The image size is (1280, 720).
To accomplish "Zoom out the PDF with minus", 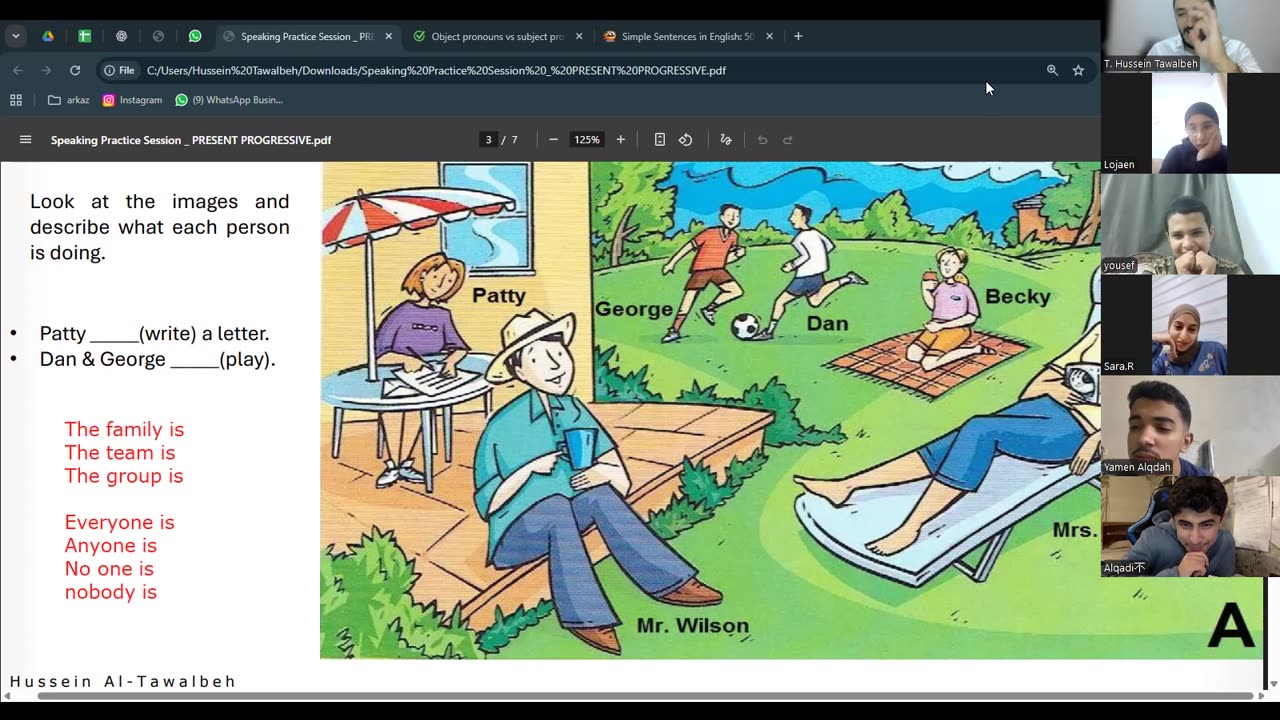I will [553, 140].
